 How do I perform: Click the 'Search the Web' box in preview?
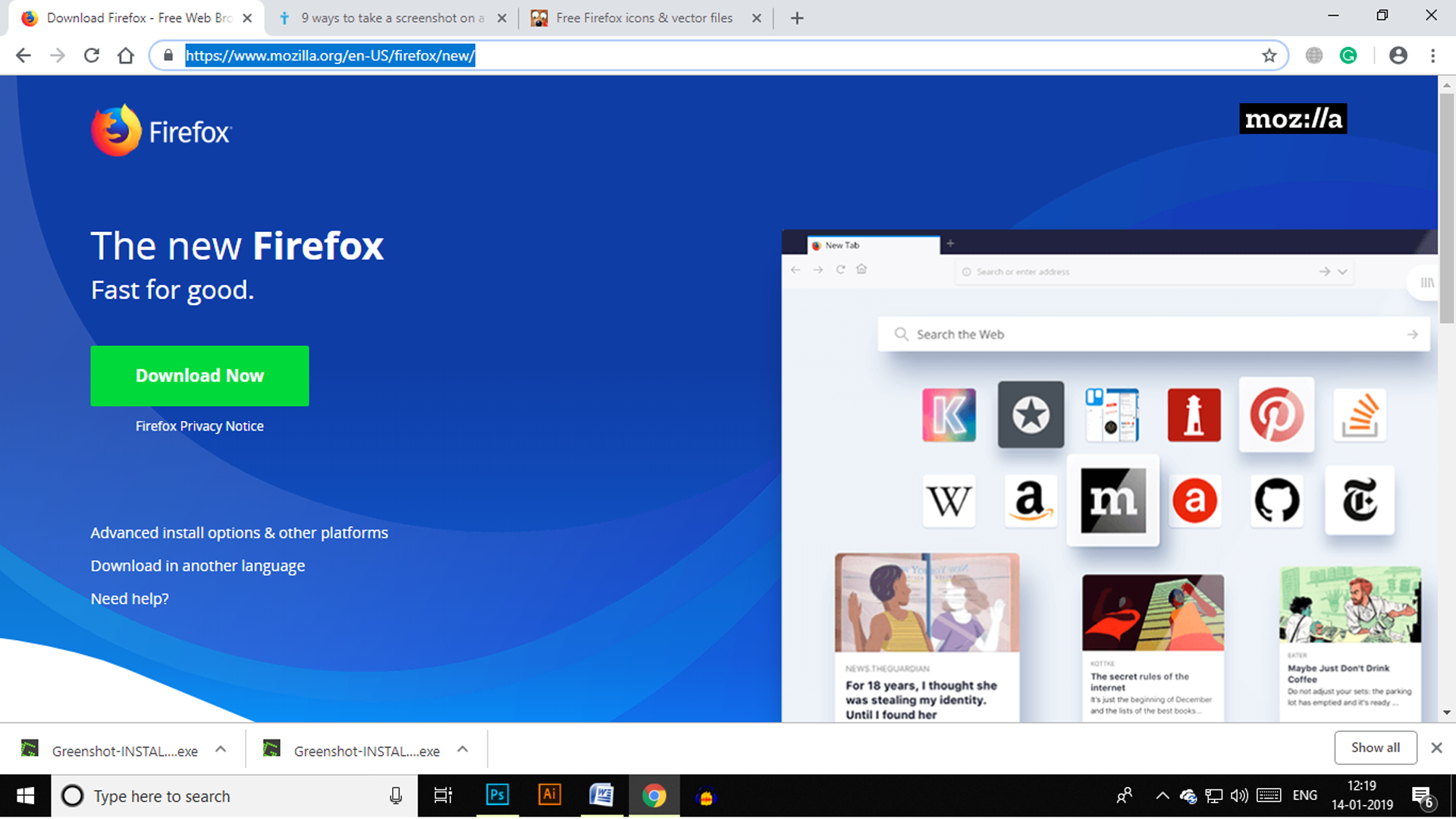[1153, 334]
